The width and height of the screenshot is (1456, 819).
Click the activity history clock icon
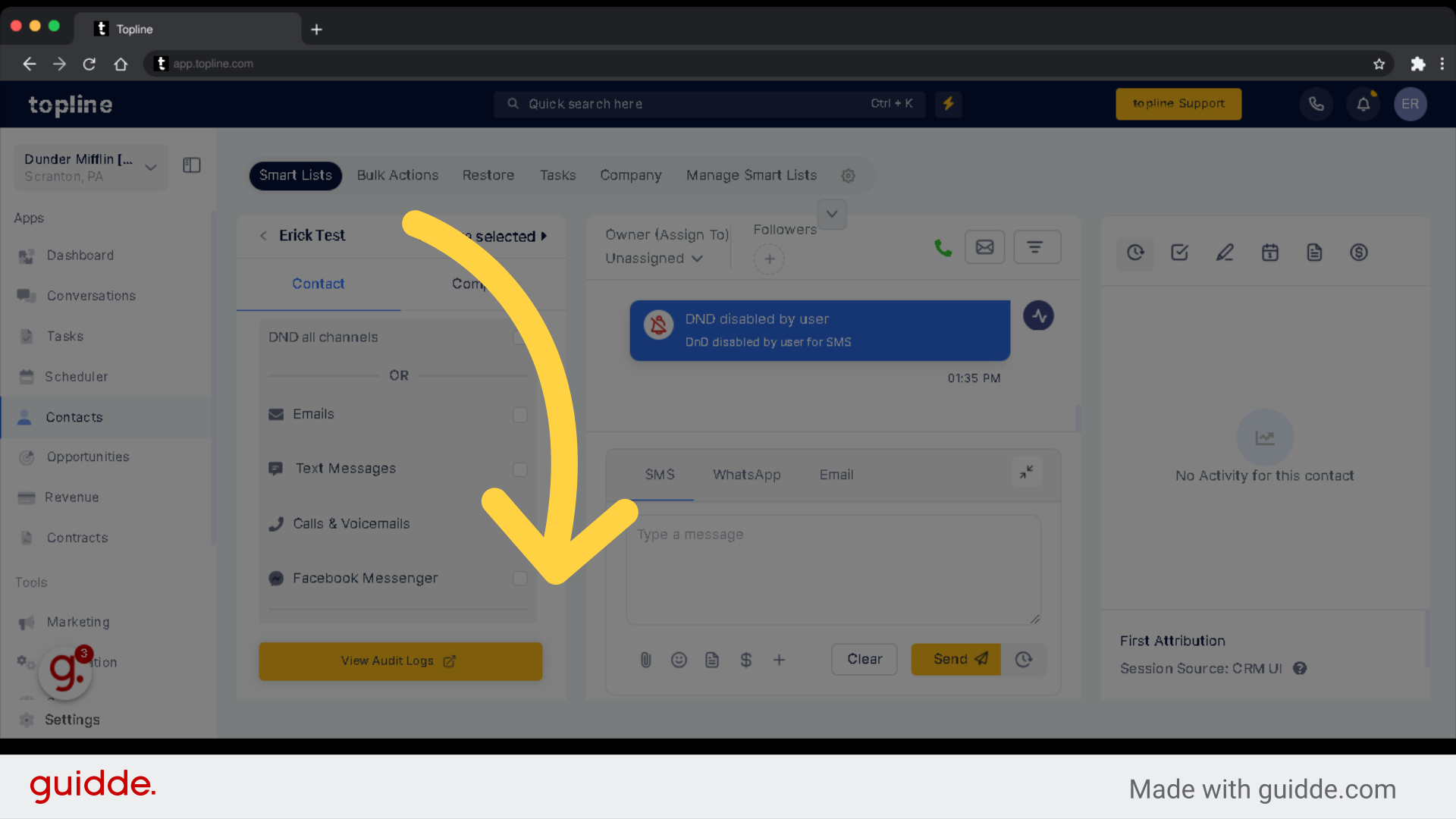tap(1135, 252)
